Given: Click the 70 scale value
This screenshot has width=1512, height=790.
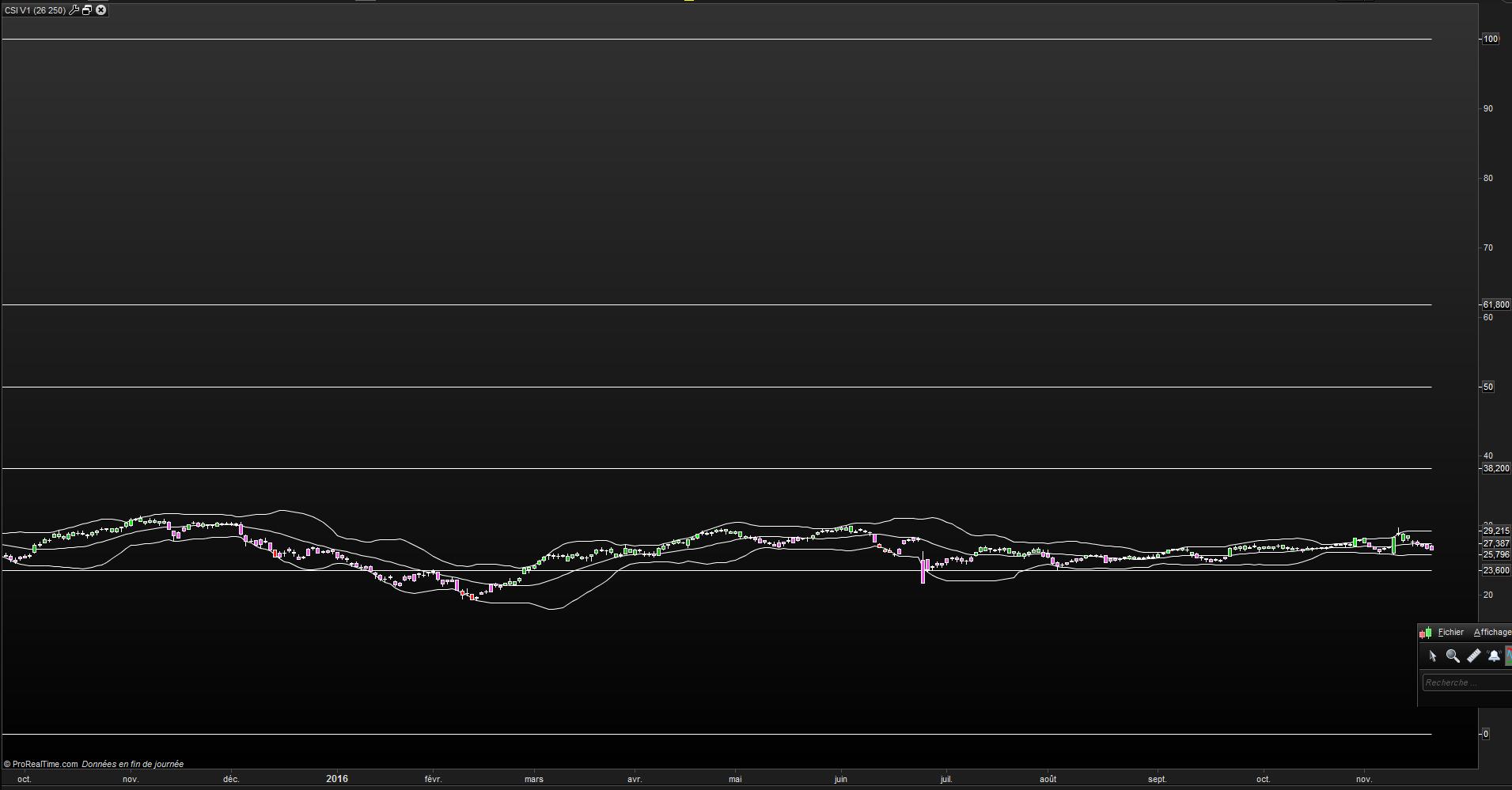Looking at the screenshot, I should pos(1488,248).
